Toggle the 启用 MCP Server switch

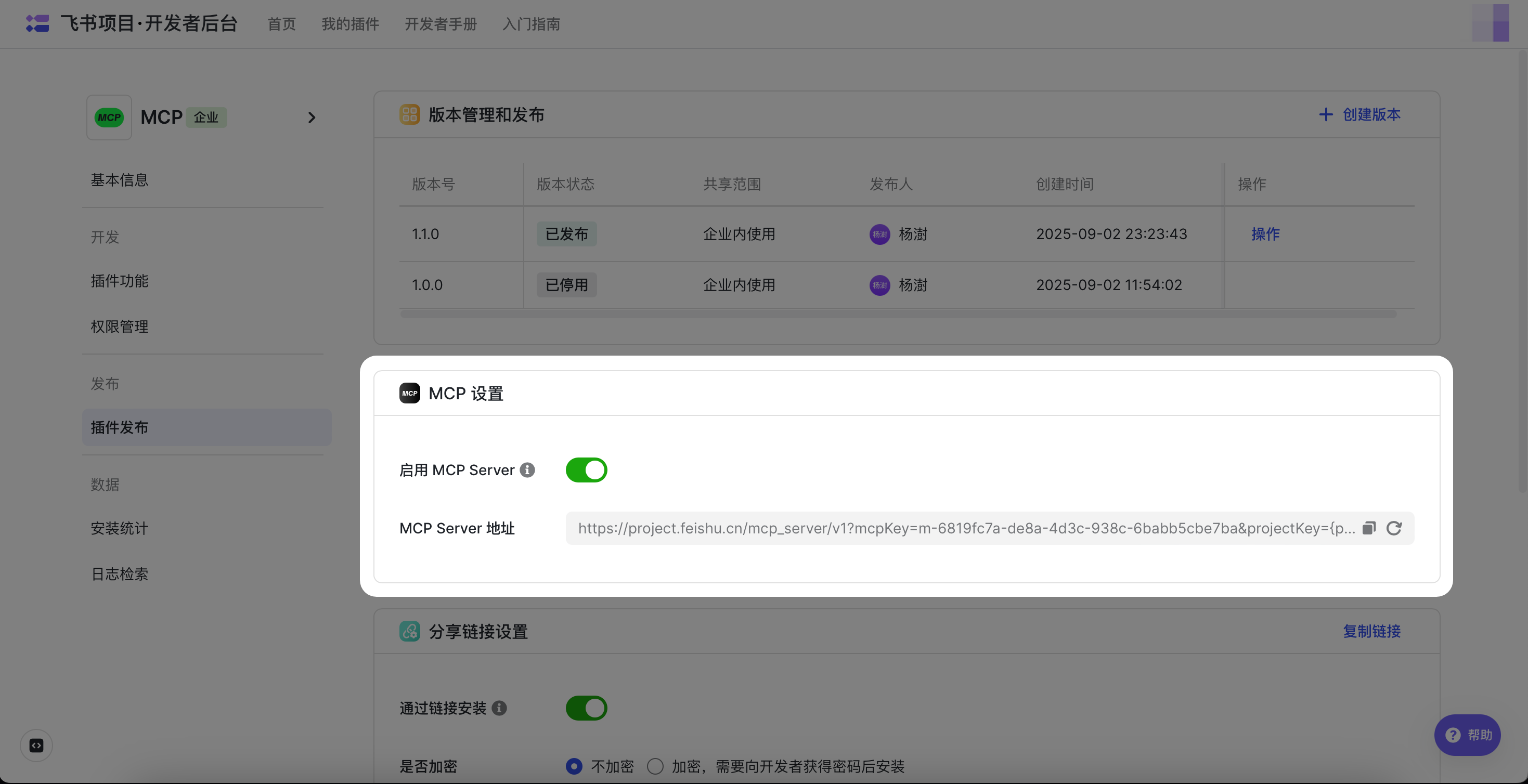pos(586,471)
